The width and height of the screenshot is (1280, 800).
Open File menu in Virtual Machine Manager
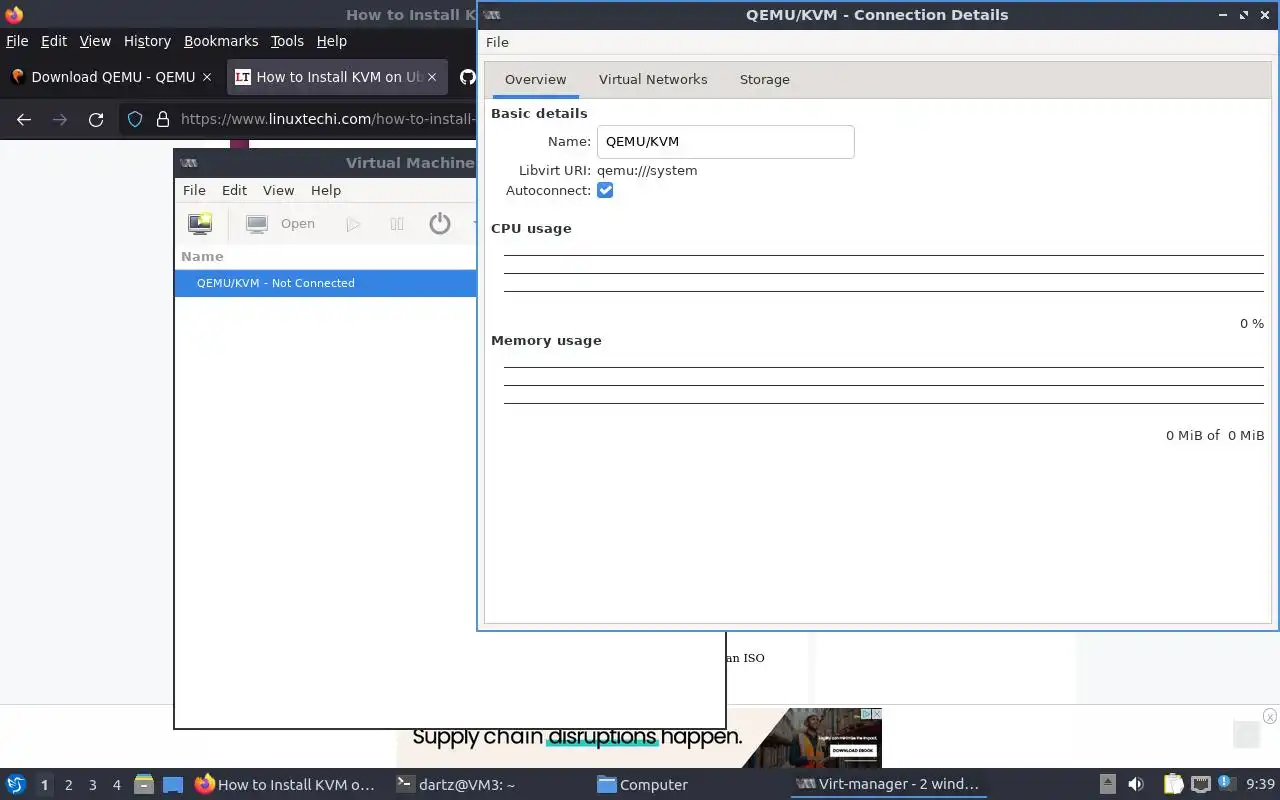tap(194, 190)
